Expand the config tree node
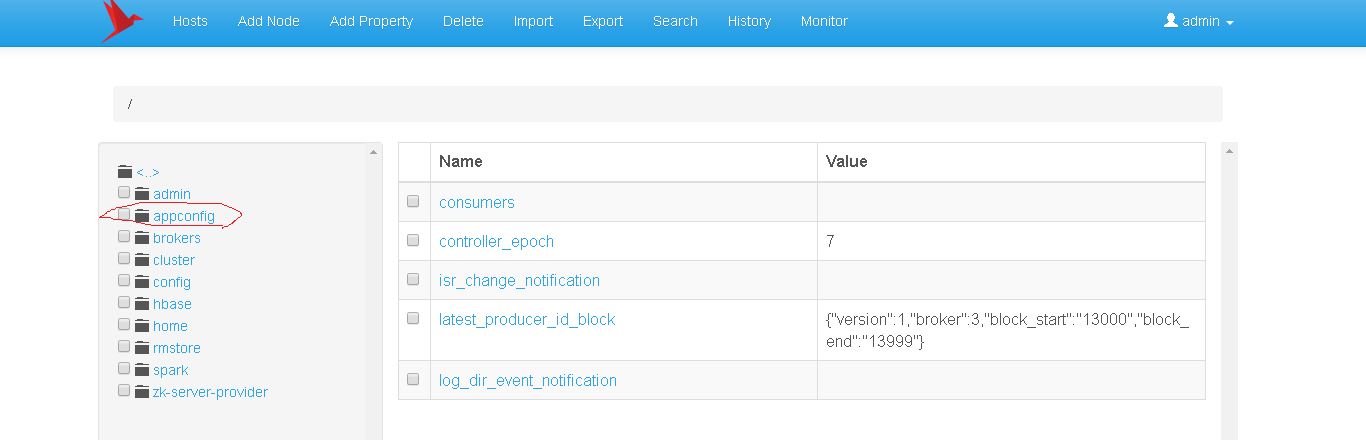Screen dimensions: 1366x440 pos(172,282)
